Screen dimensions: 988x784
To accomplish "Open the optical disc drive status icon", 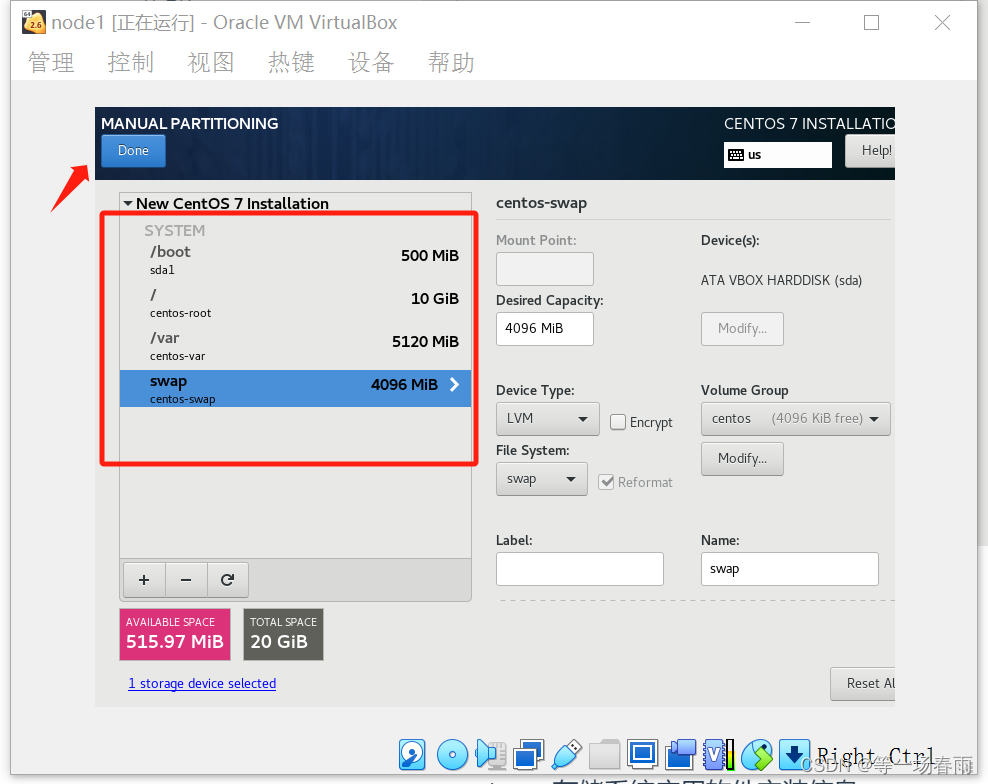I will point(452,754).
